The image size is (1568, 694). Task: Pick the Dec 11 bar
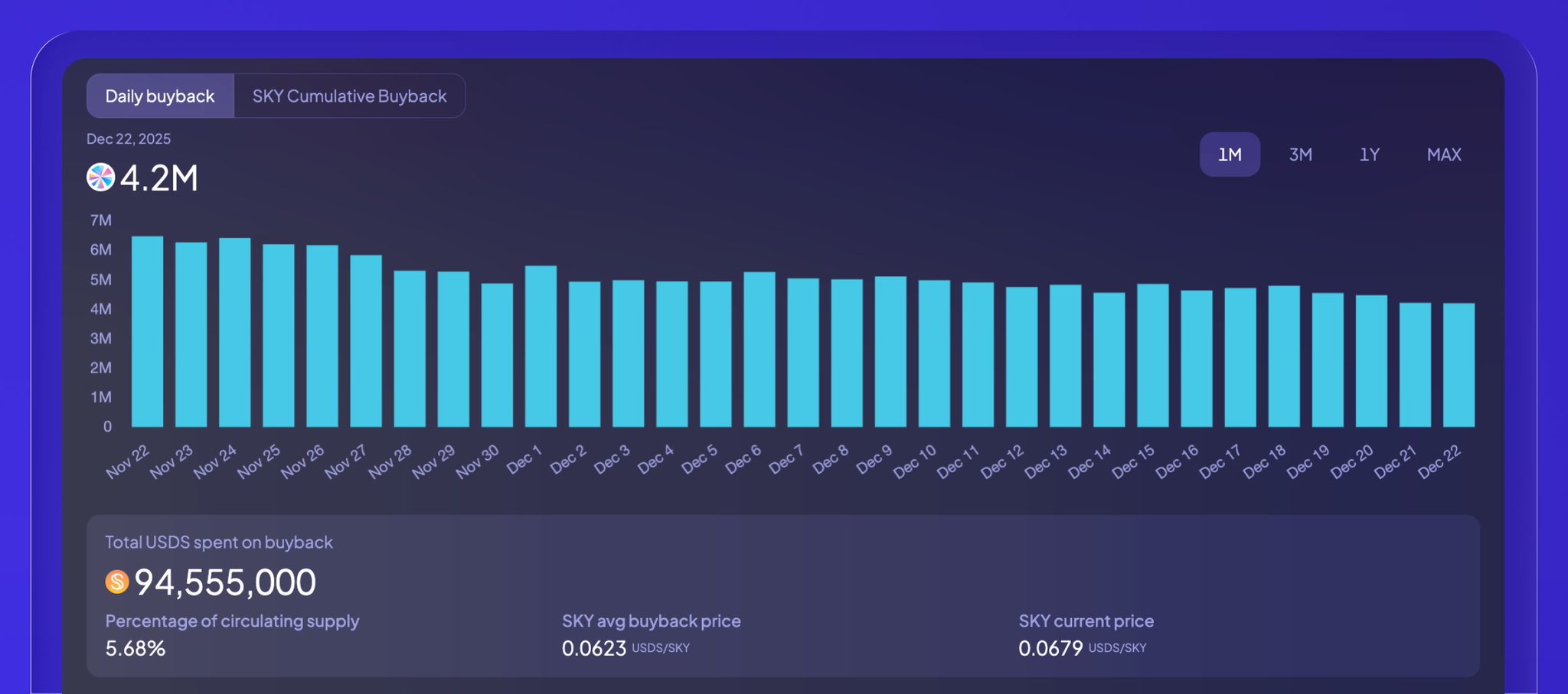(x=978, y=354)
